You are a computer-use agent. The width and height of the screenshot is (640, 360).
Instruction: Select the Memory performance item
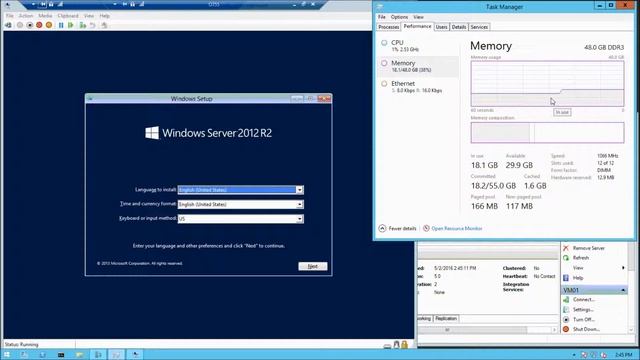(x=418, y=66)
